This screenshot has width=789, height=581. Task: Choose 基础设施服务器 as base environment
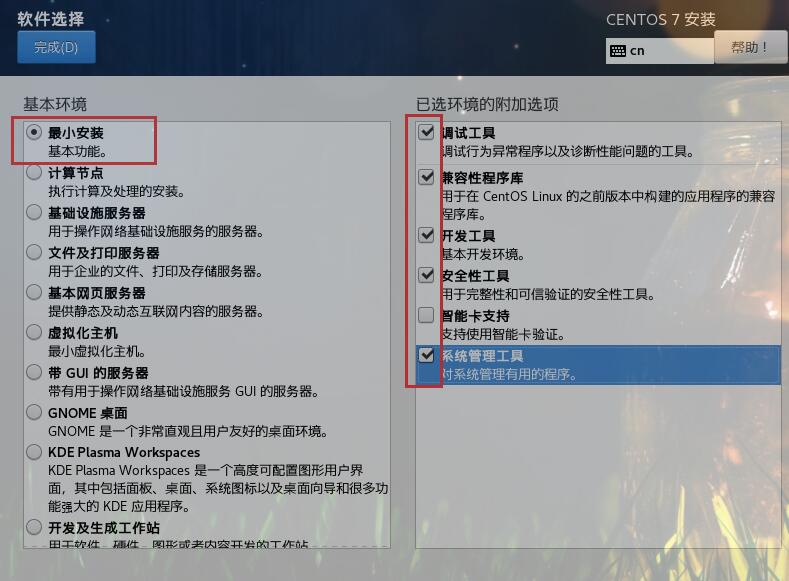click(x=34, y=212)
